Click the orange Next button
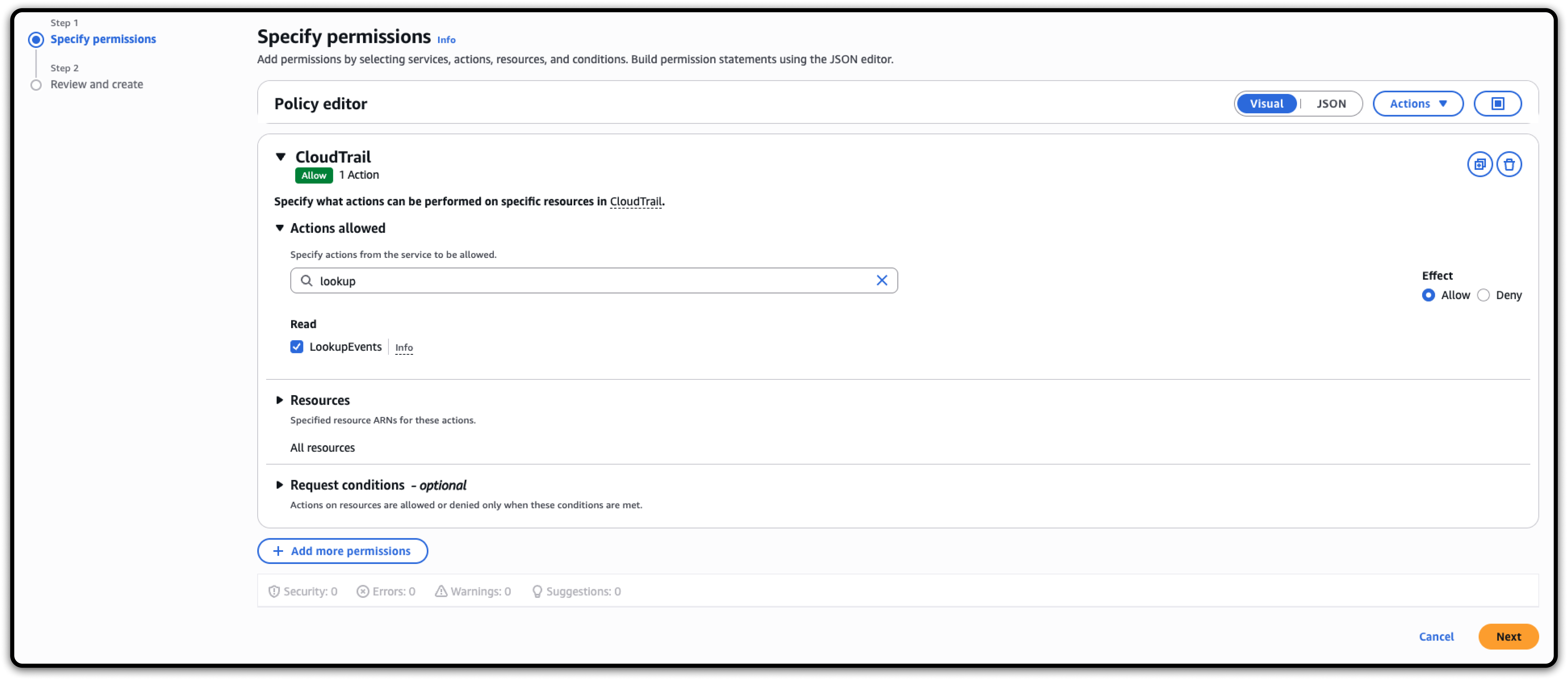The image size is (1568, 680). point(1508,637)
